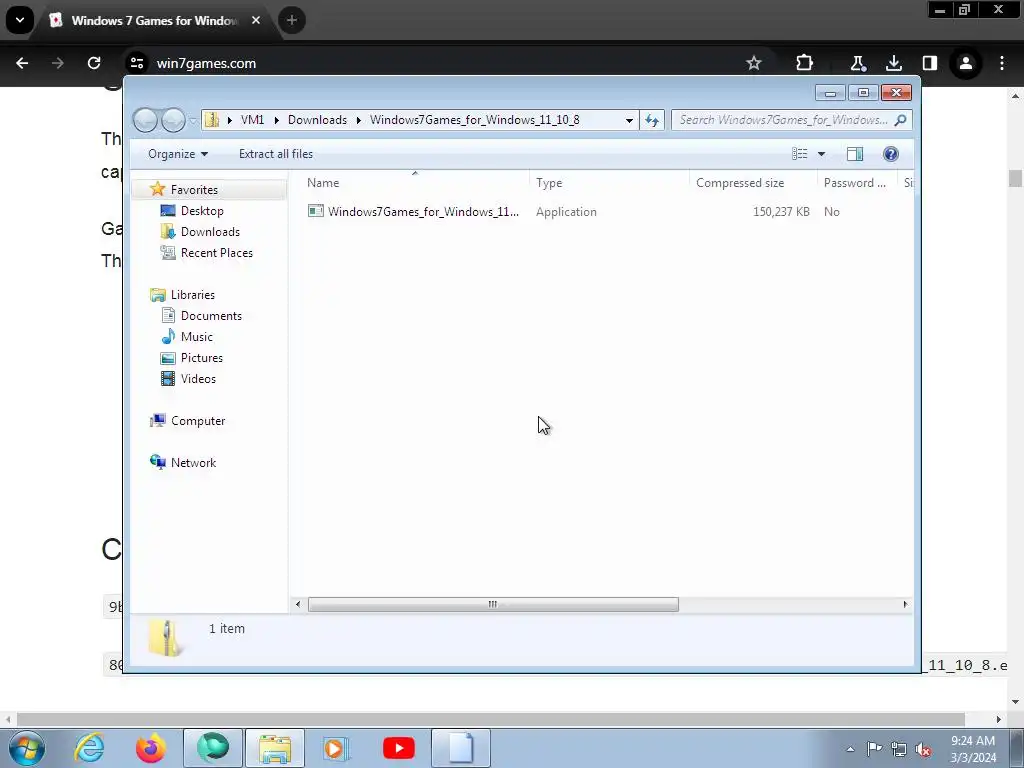Open Windows Start button

26,748
